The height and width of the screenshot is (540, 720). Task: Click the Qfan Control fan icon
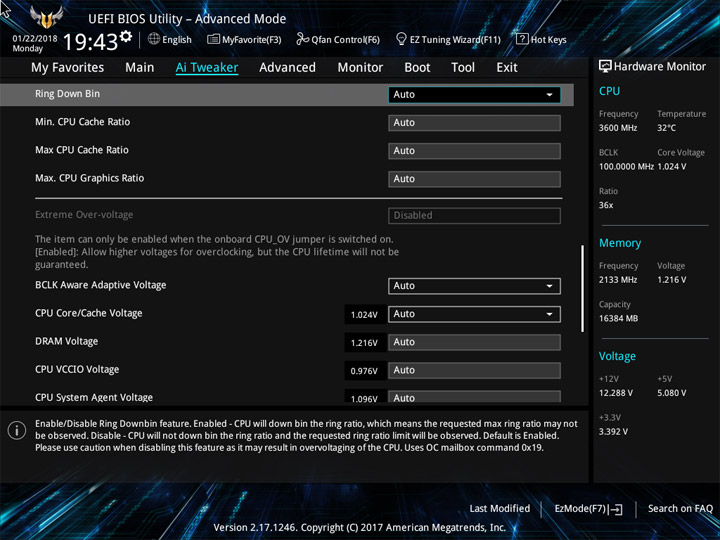pos(302,39)
